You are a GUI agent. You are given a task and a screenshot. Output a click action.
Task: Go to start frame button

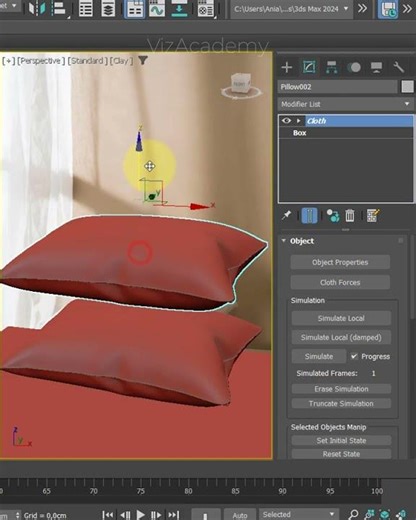pos(107,515)
